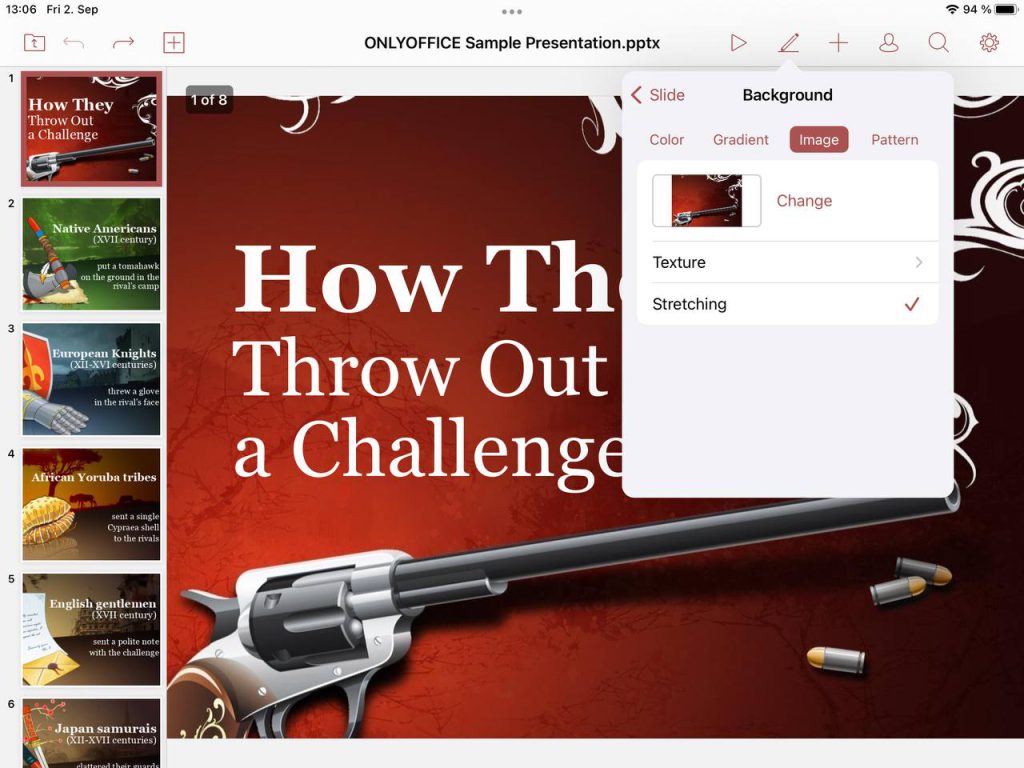Image resolution: width=1024 pixels, height=768 pixels.
Task: Open collaboration user icon
Action: (889, 43)
